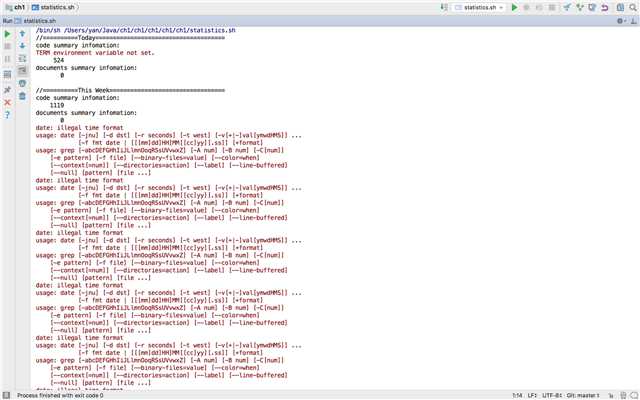Image resolution: width=640 pixels, height=400 pixels.
Task: Click the '1119' code count value
Action: [x=57, y=105]
